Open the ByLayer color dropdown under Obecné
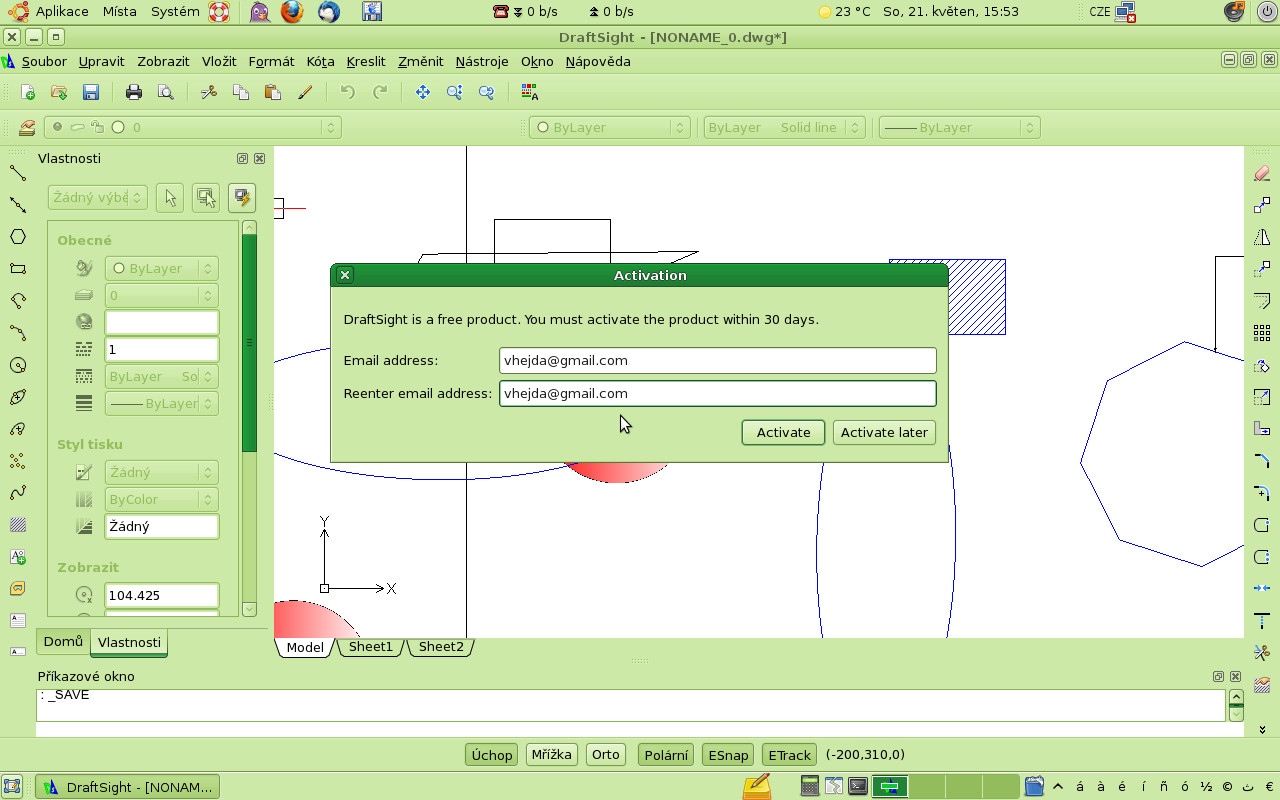1280x800 pixels. click(162, 268)
